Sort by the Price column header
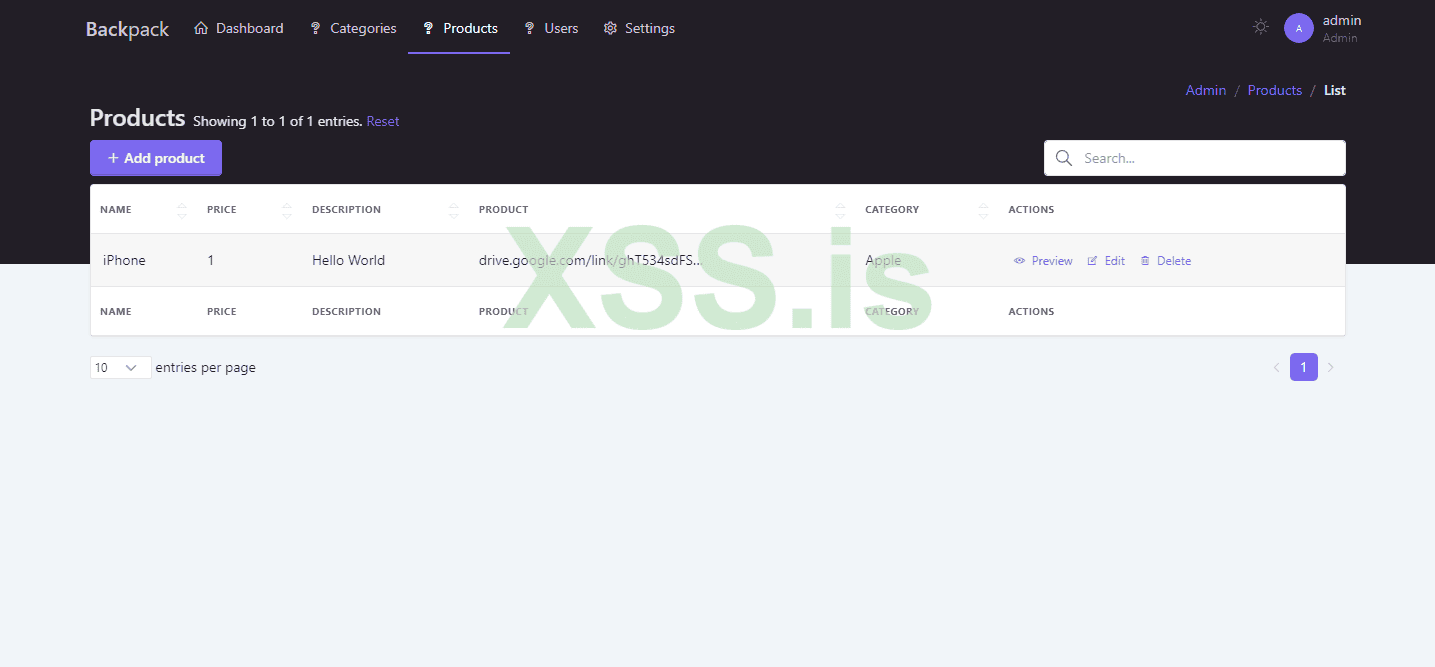1435x667 pixels. [x=222, y=210]
